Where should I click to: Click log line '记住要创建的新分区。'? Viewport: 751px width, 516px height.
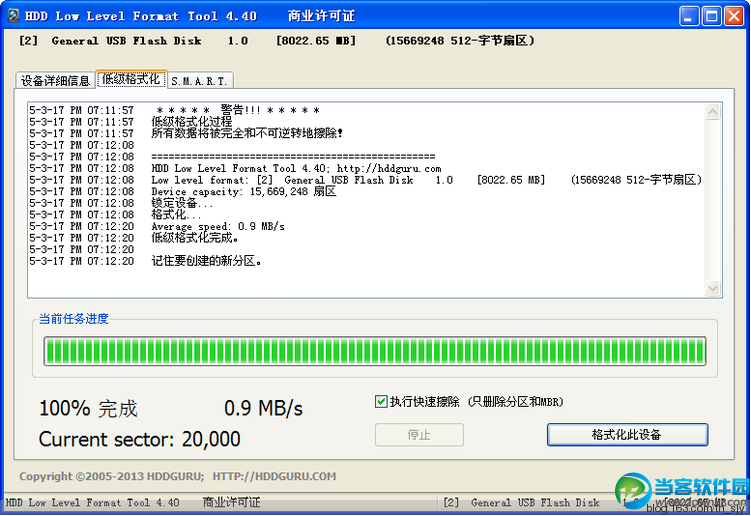(x=206, y=261)
